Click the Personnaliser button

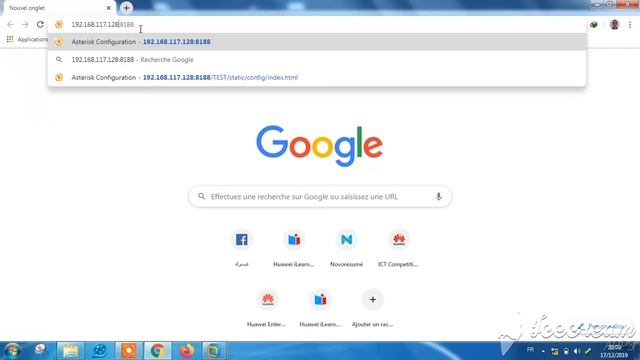click(x=603, y=326)
